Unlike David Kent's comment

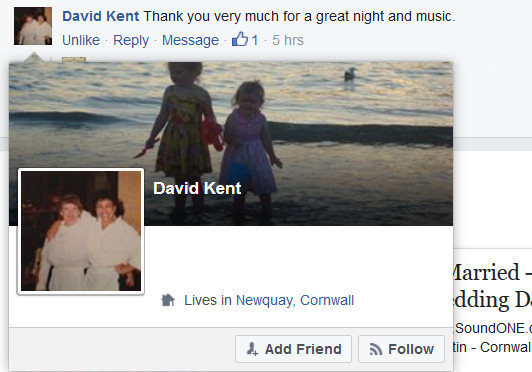pos(81,40)
